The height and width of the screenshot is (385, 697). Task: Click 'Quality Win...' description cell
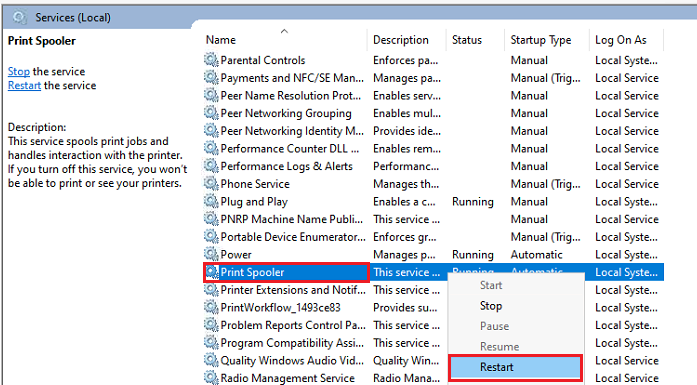coord(406,361)
